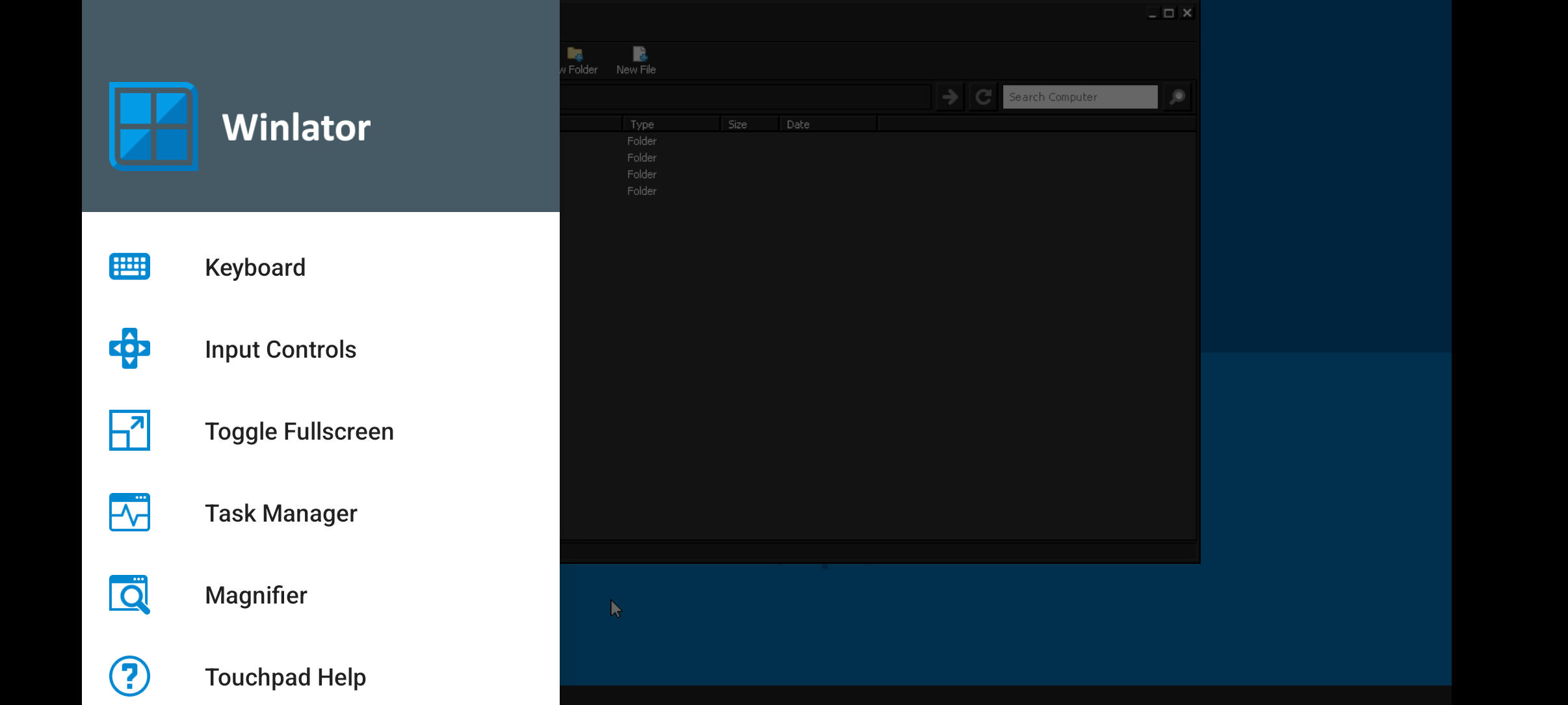Click the search magnifier button in file manager
Viewport: 1568px width, 705px height.
point(1177,97)
